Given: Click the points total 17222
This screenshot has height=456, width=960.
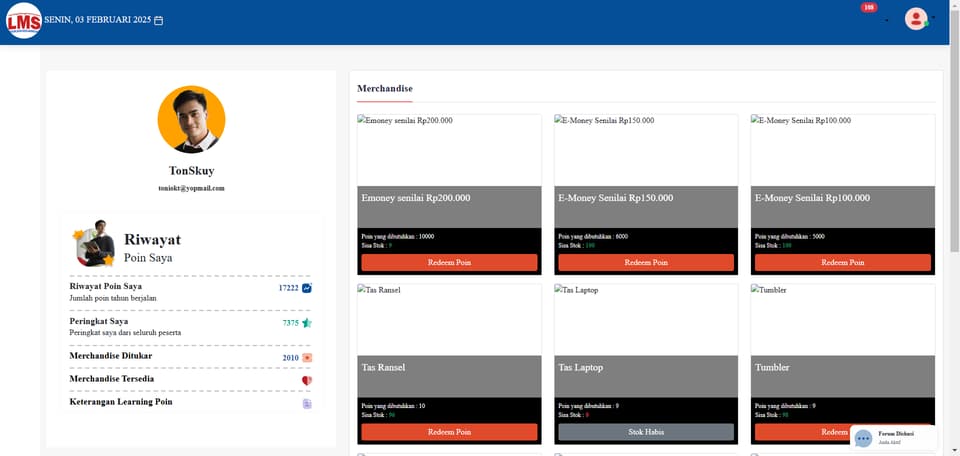Looking at the screenshot, I should (288, 288).
